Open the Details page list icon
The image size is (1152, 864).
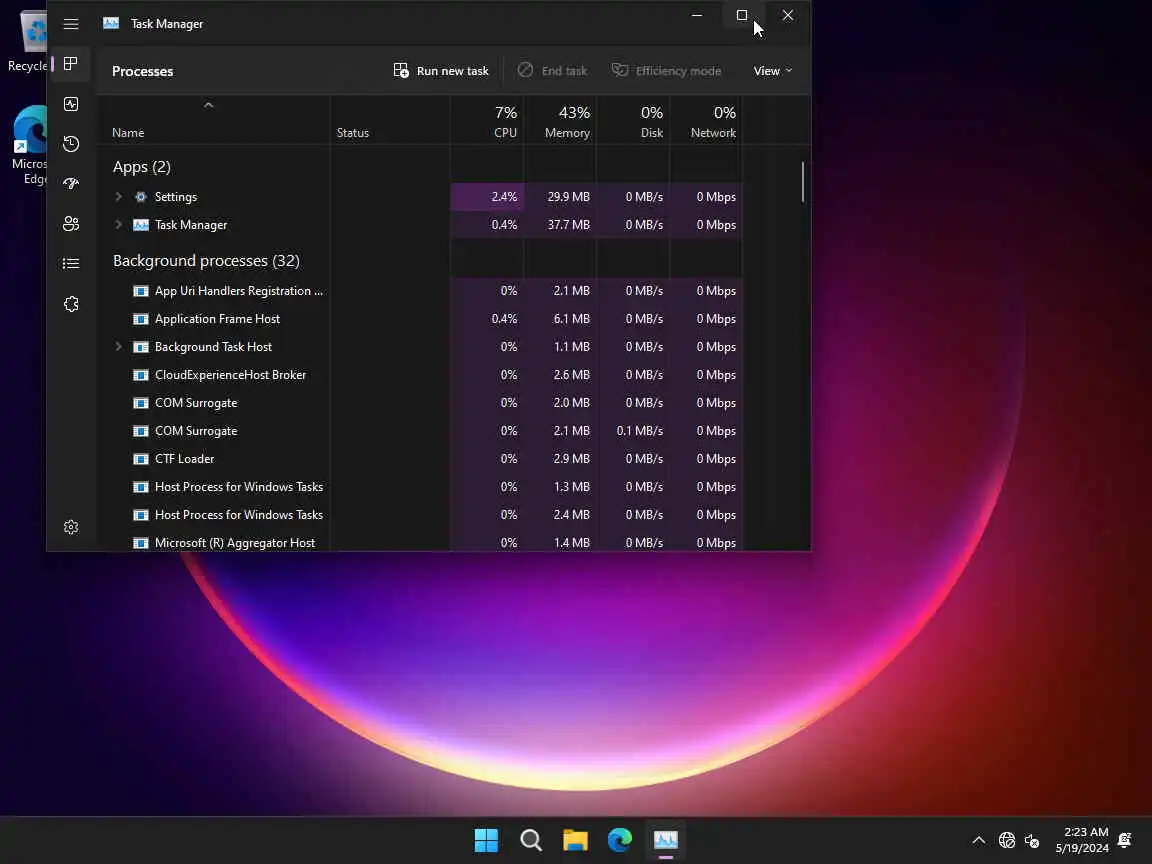[71, 263]
